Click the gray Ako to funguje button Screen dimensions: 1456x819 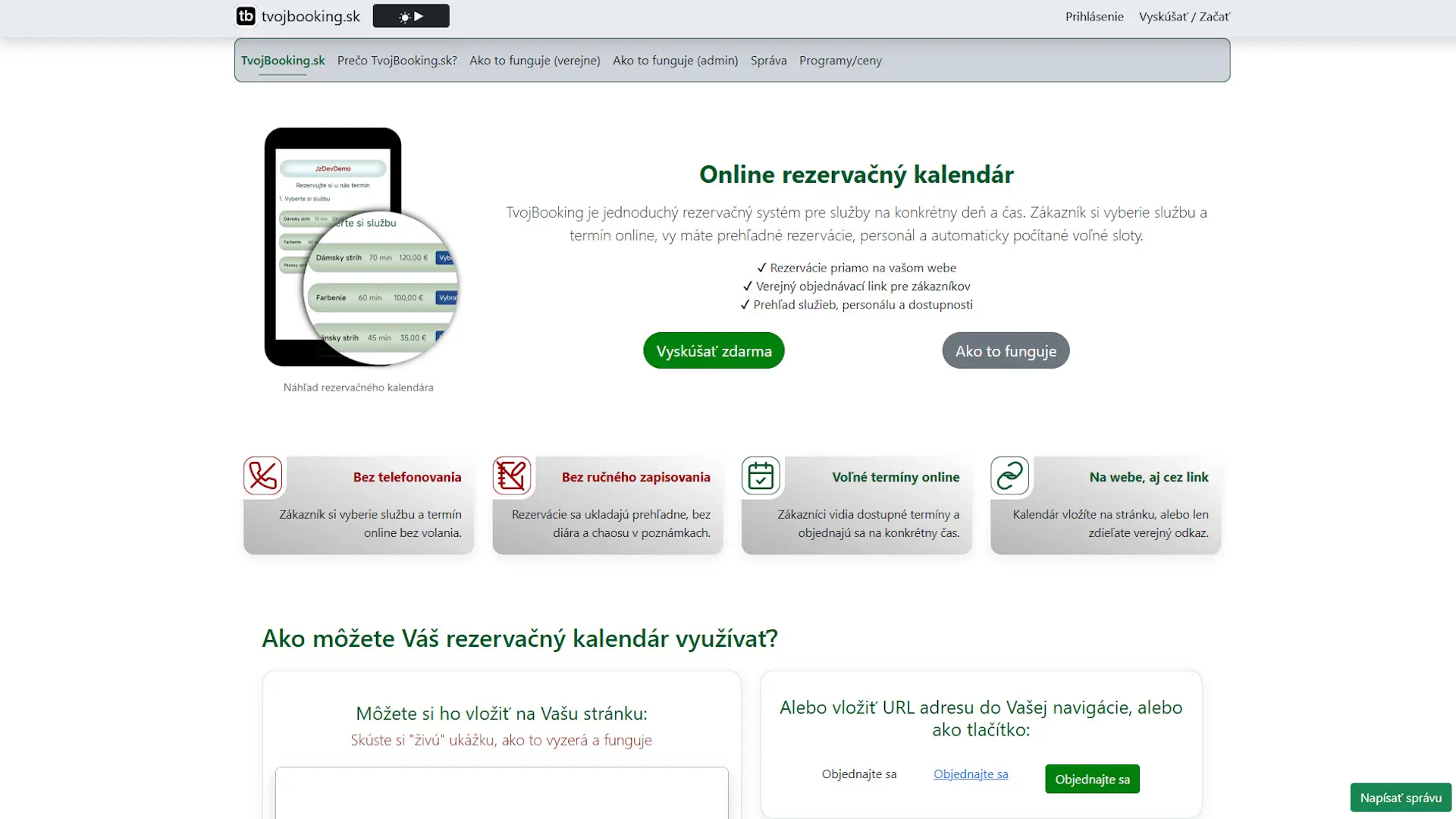tap(1006, 350)
